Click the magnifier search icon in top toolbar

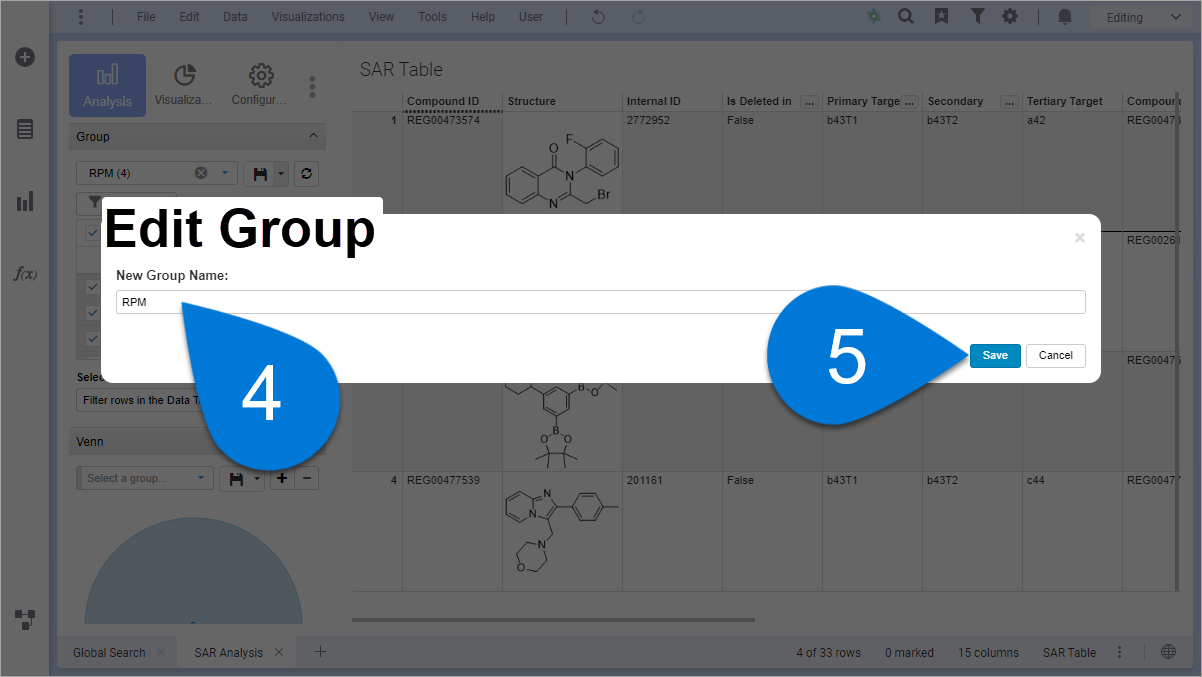(x=905, y=17)
